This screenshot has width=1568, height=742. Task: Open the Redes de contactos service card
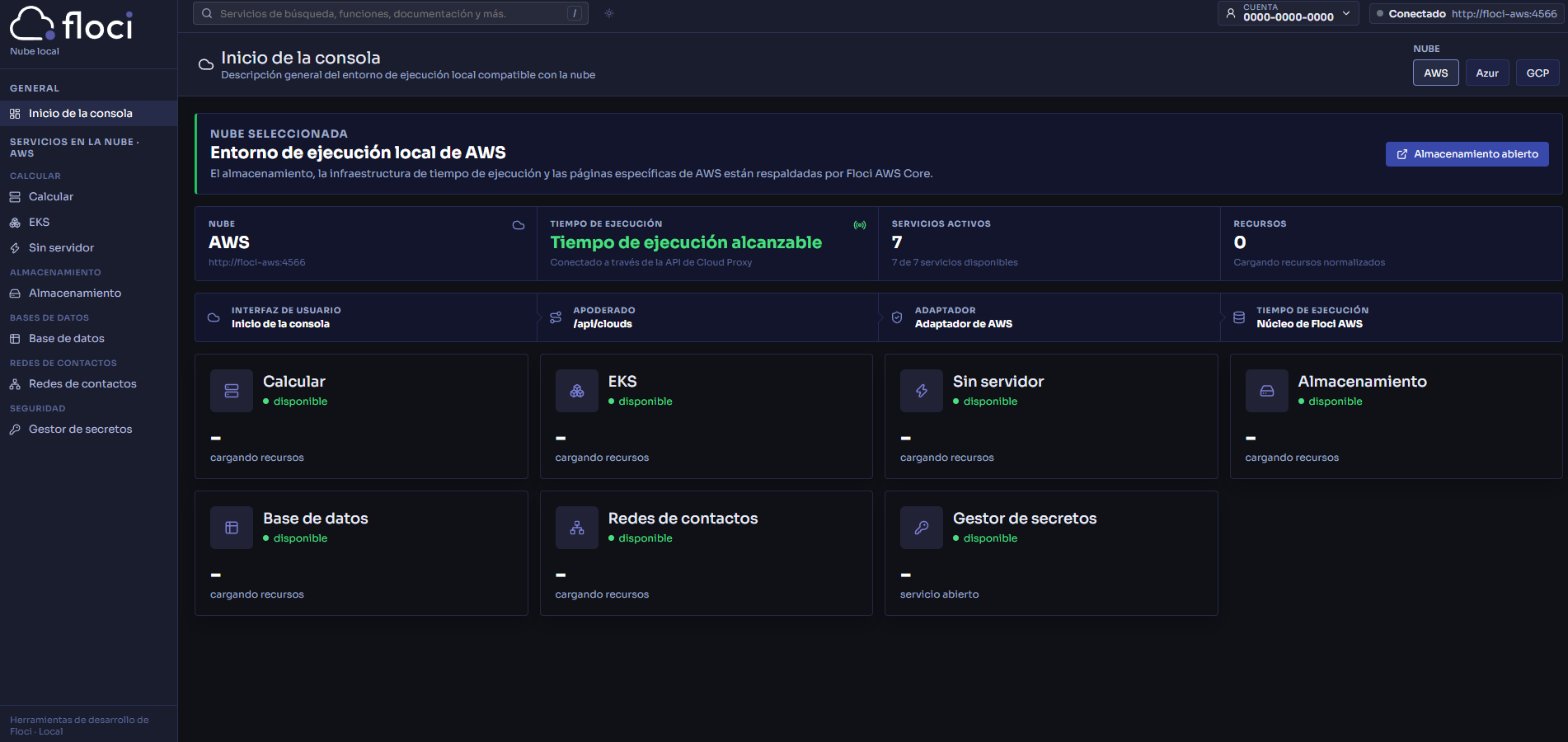tap(707, 553)
